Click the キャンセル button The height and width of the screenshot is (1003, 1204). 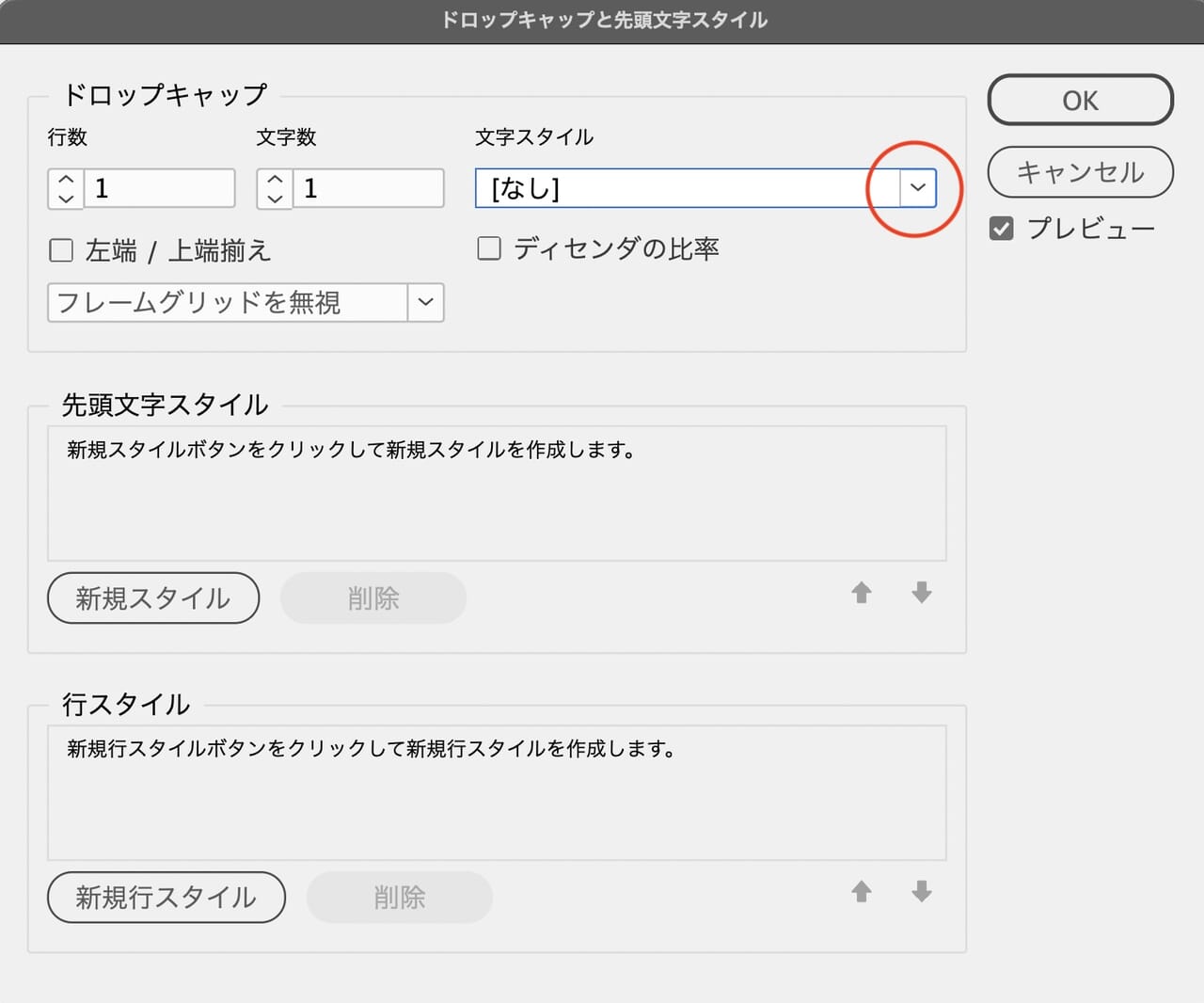[x=1080, y=172]
